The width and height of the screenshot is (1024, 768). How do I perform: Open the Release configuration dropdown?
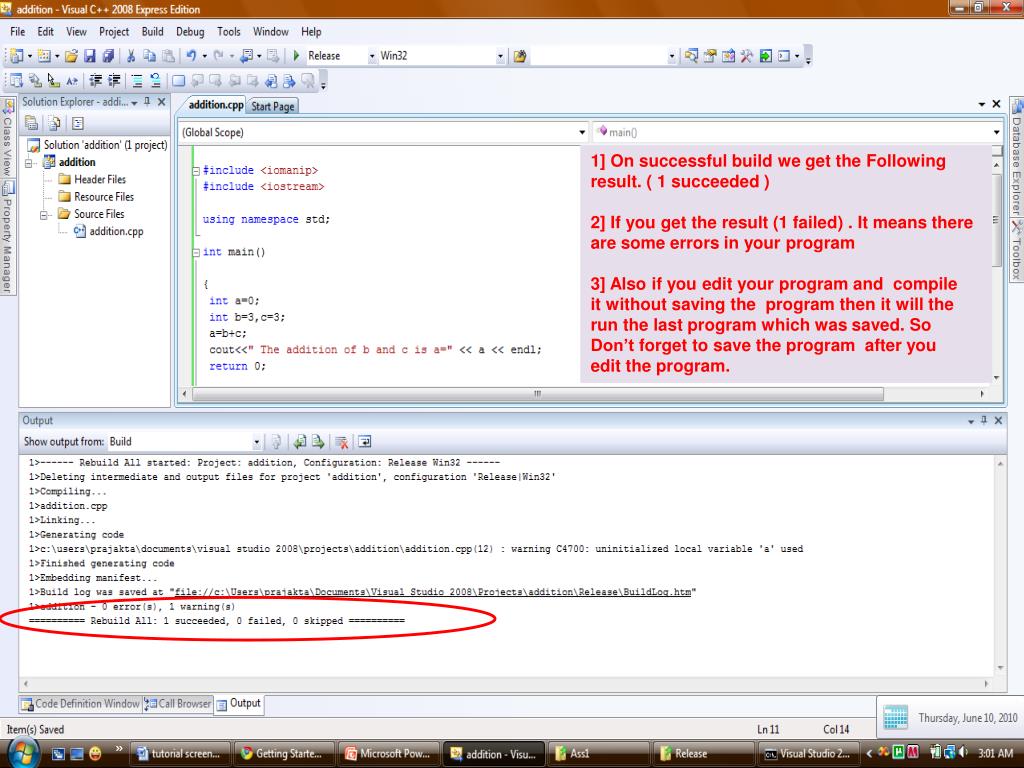(x=372, y=56)
